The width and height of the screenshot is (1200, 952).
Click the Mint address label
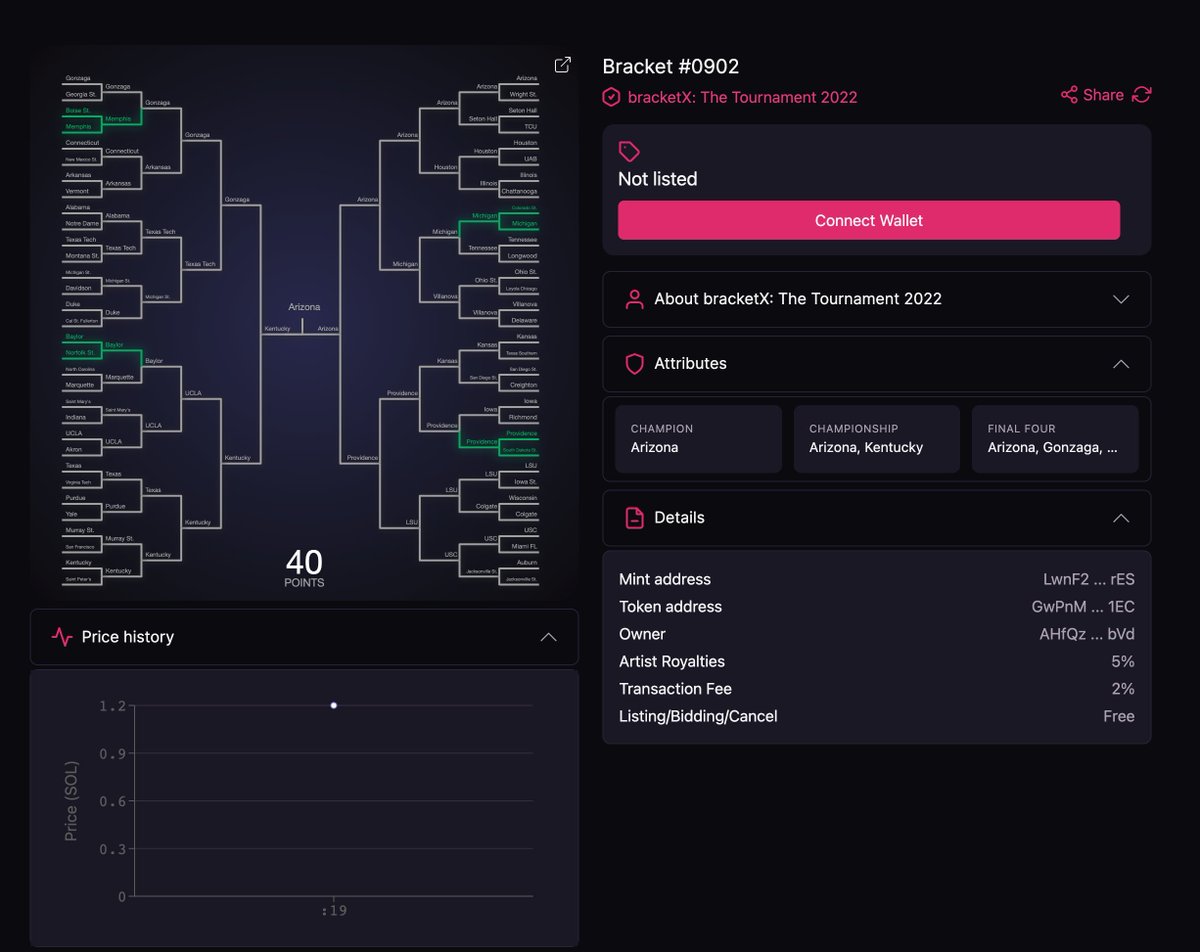pos(665,579)
